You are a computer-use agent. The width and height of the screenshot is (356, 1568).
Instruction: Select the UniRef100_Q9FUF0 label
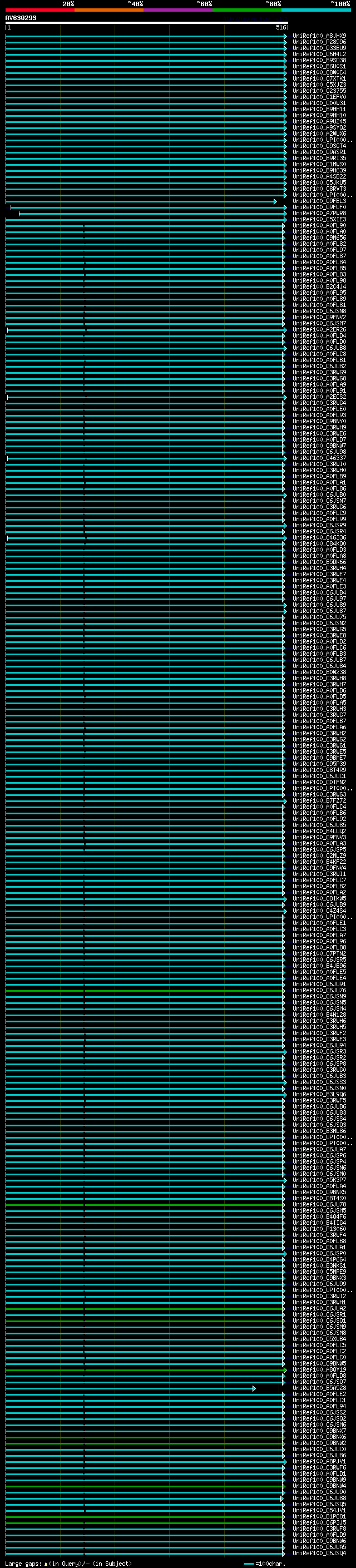[319, 207]
